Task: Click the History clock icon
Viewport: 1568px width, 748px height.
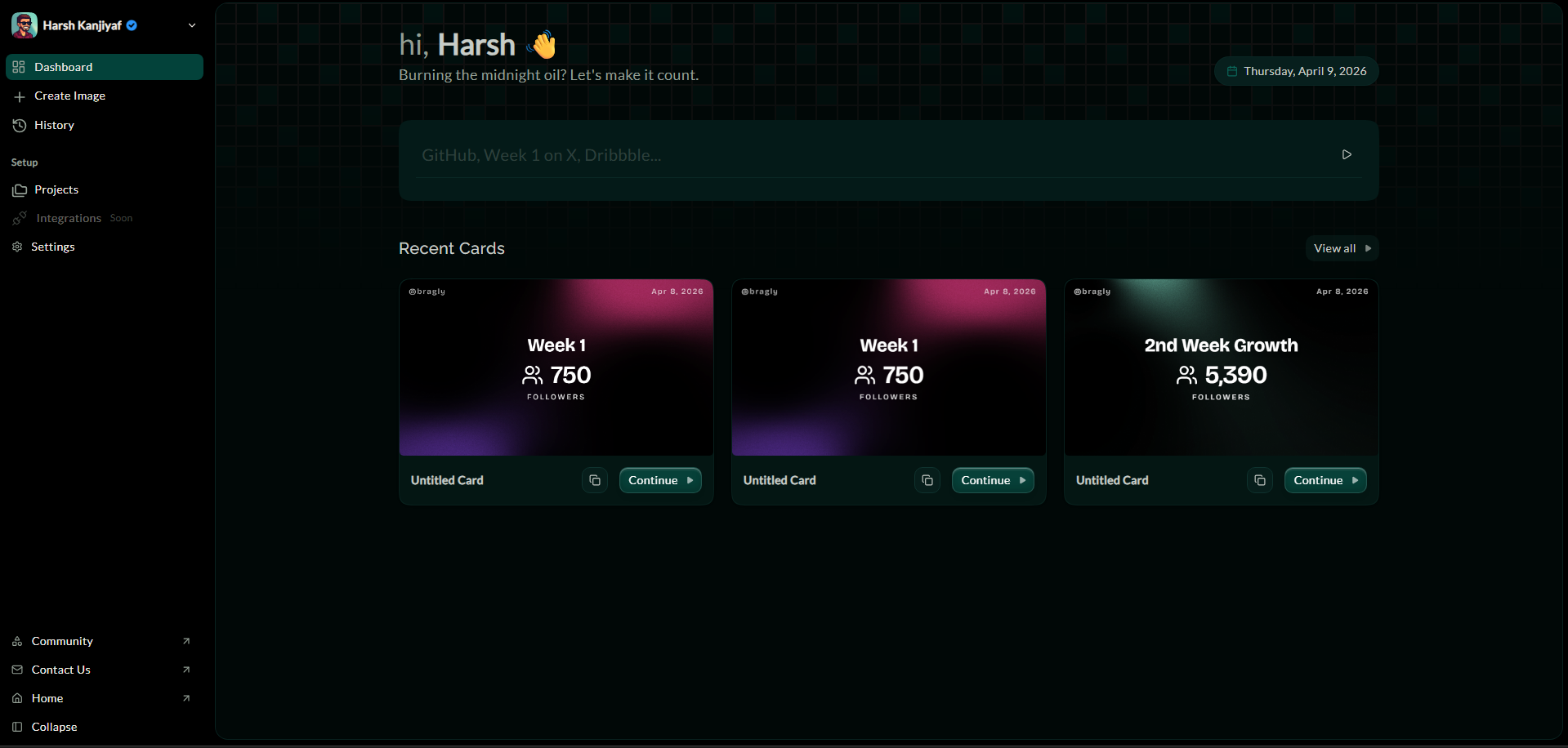Action: (18, 125)
